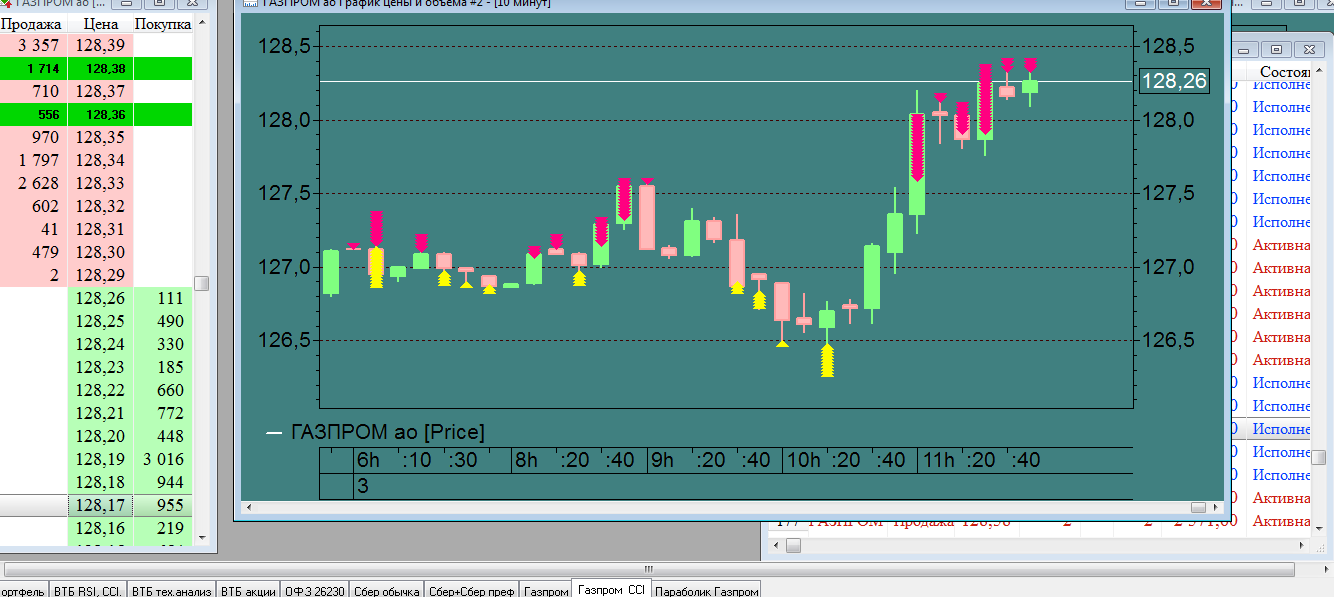The width and height of the screenshot is (1334, 597).
Task: Click the buy price 128,21
Action: 100,413
